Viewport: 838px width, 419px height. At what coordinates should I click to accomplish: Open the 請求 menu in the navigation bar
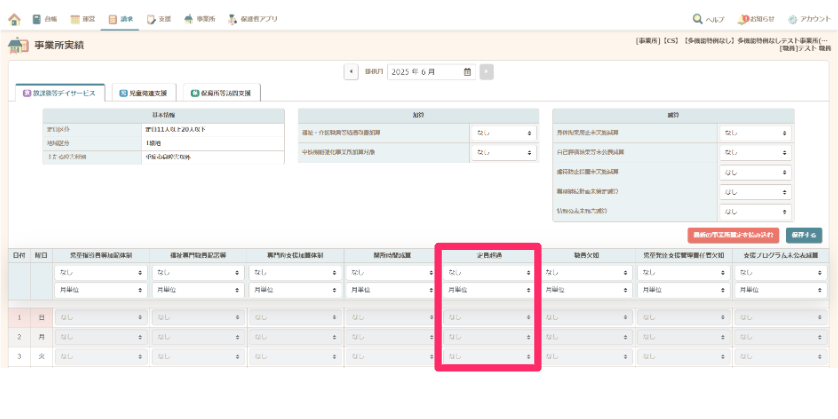121,19
